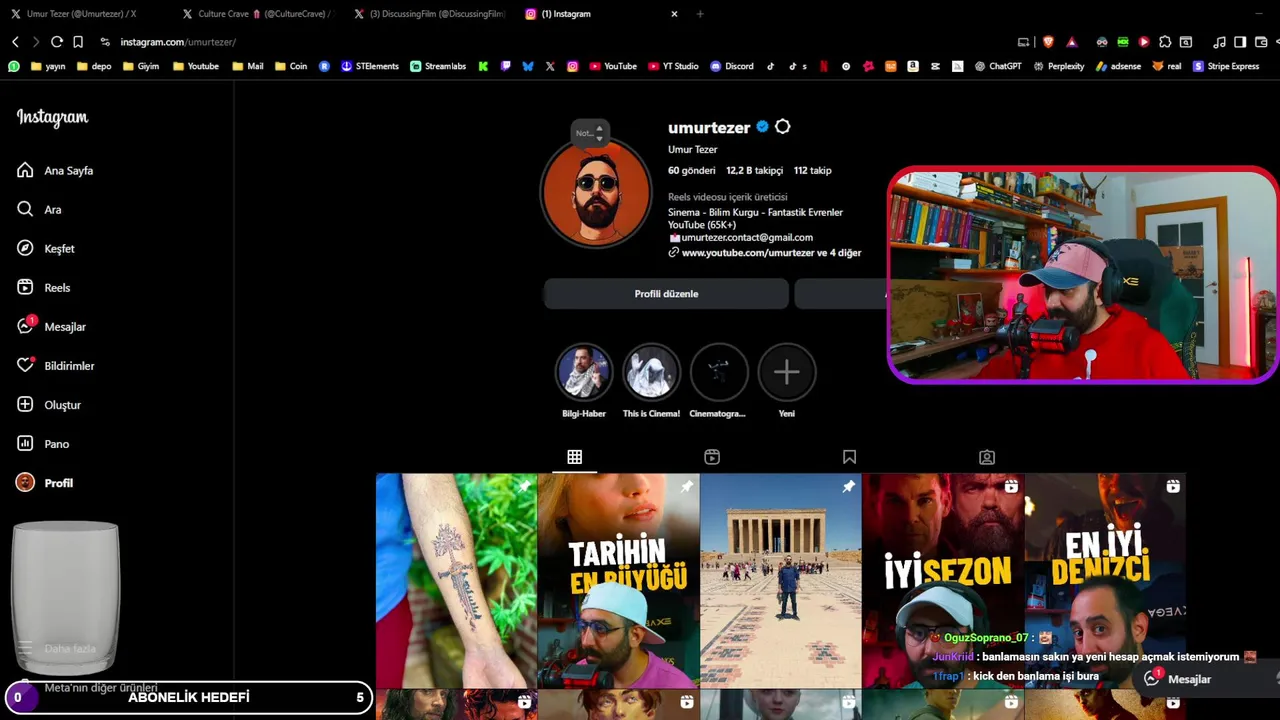The width and height of the screenshot is (1280, 720).
Task: Toggle the browser sidebar panel icon
Action: pos(1240,42)
